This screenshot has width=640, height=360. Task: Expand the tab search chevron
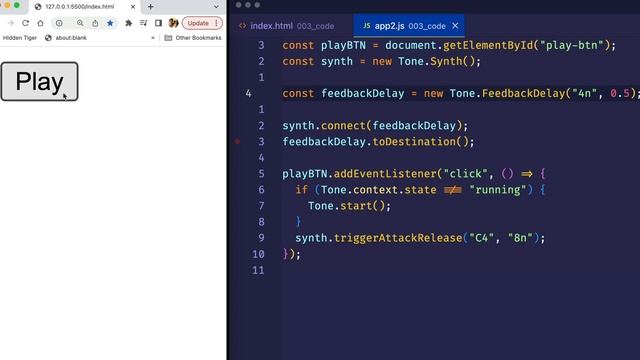pos(216,7)
